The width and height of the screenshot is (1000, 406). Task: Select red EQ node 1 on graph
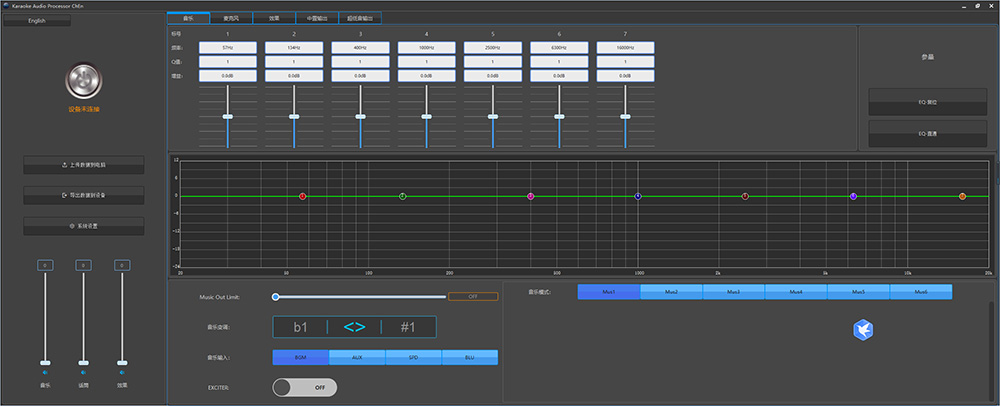point(303,196)
